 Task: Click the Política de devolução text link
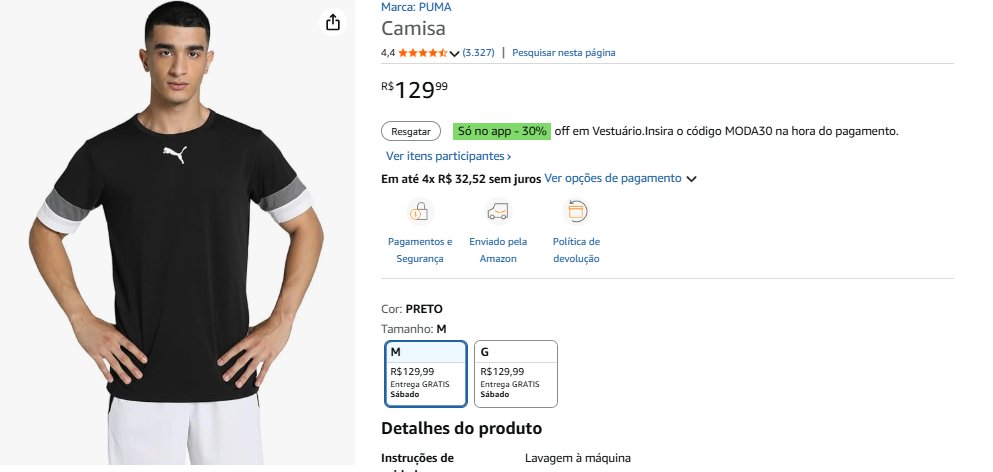(x=576, y=250)
